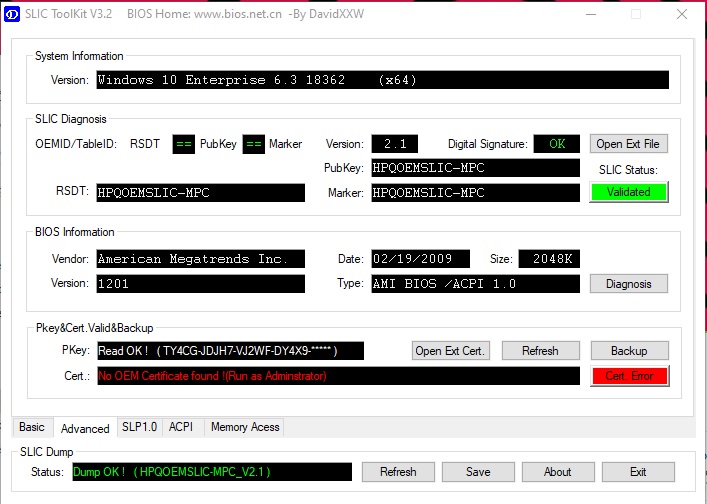Screen dimensions: 707x504
Task: Click the Backup button
Action: [x=629, y=351]
